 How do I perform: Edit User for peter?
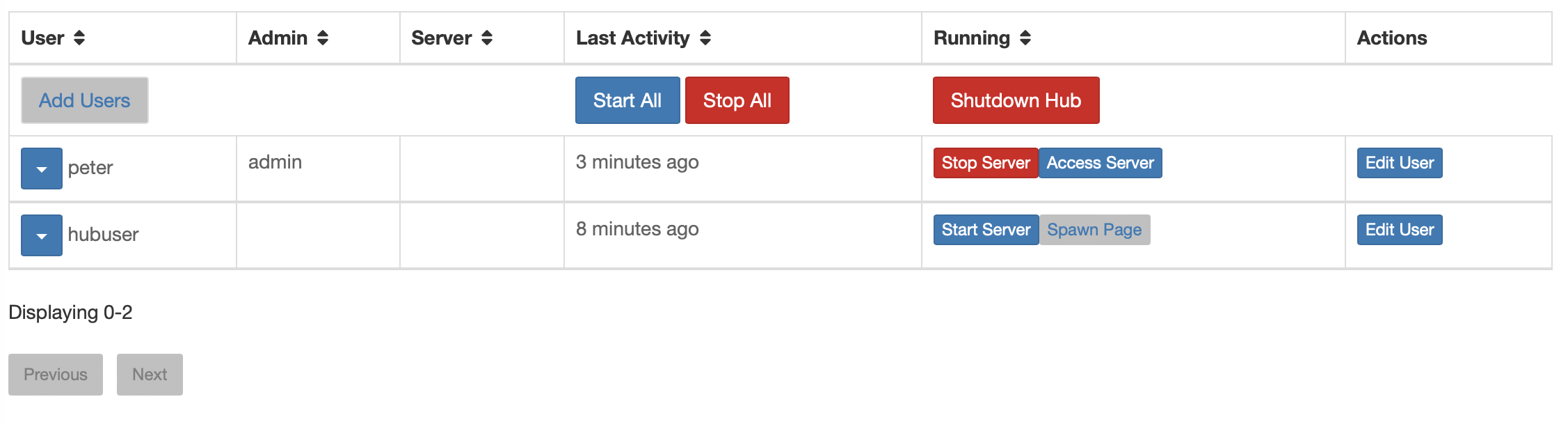click(x=1399, y=163)
